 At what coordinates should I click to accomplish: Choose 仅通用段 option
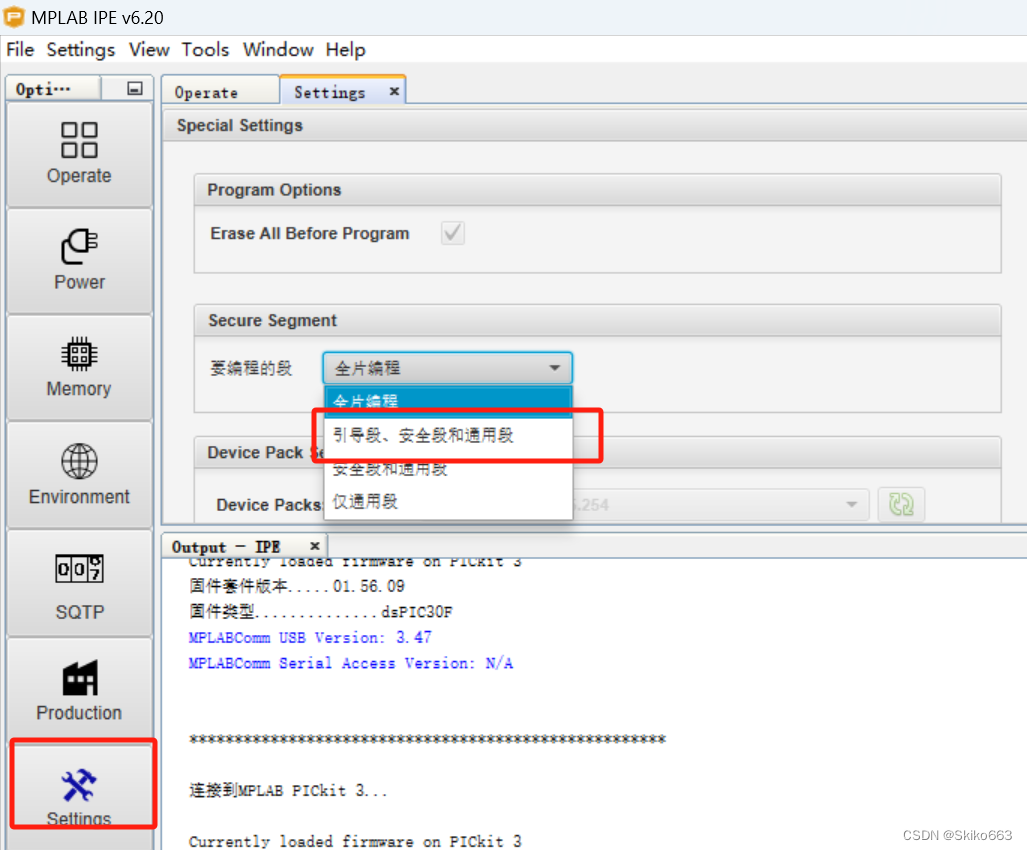pyautogui.click(x=448, y=502)
